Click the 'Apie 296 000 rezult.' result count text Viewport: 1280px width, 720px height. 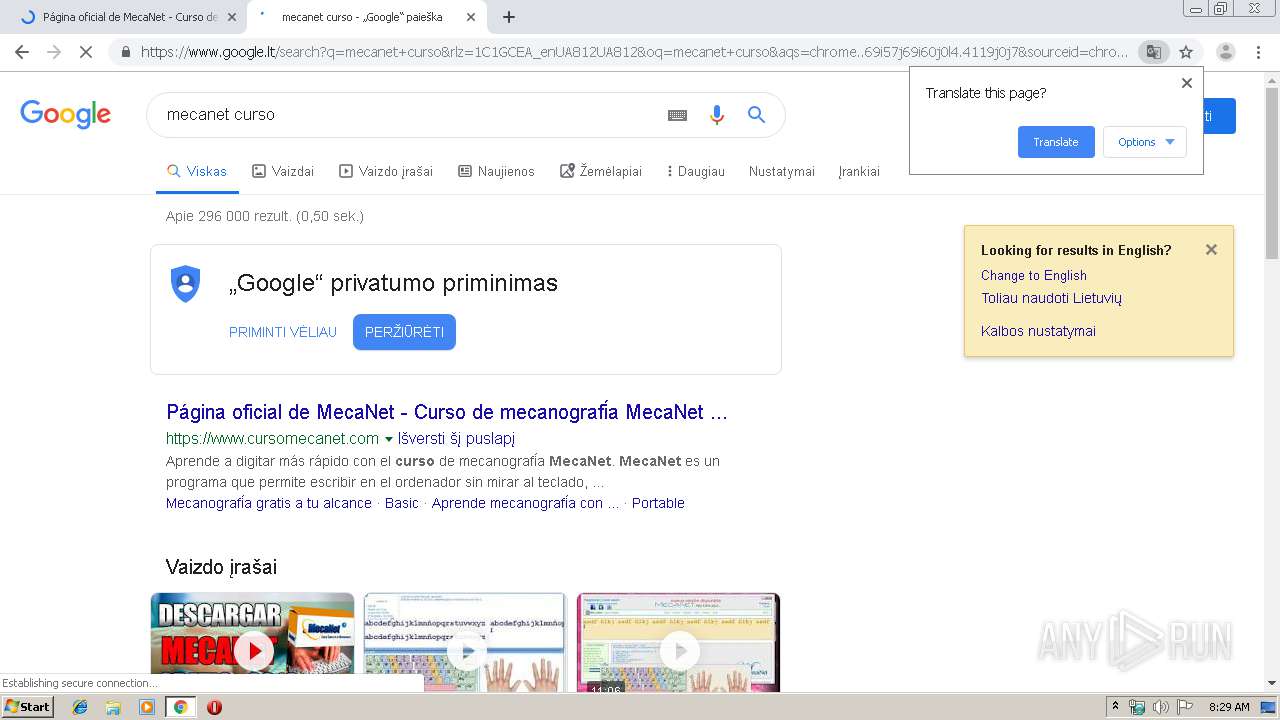[x=265, y=216]
